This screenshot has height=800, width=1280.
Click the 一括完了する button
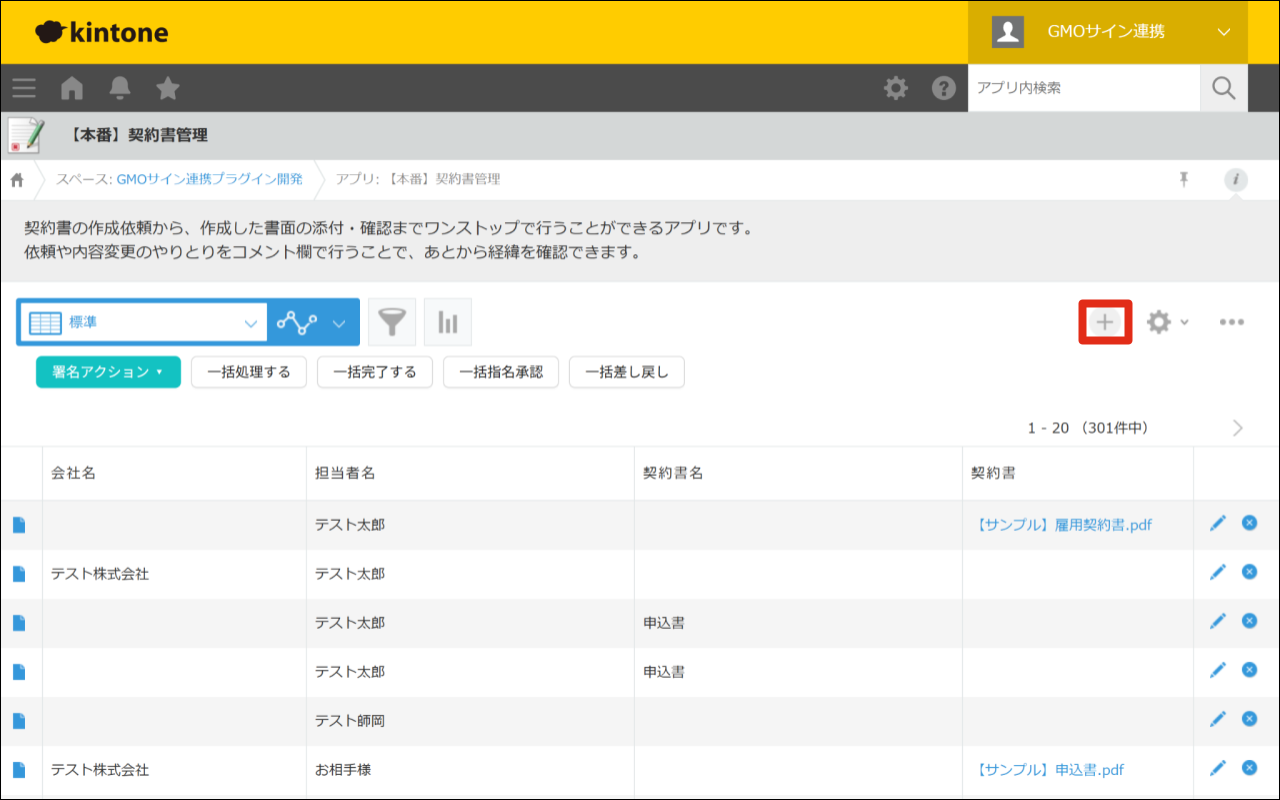[375, 372]
